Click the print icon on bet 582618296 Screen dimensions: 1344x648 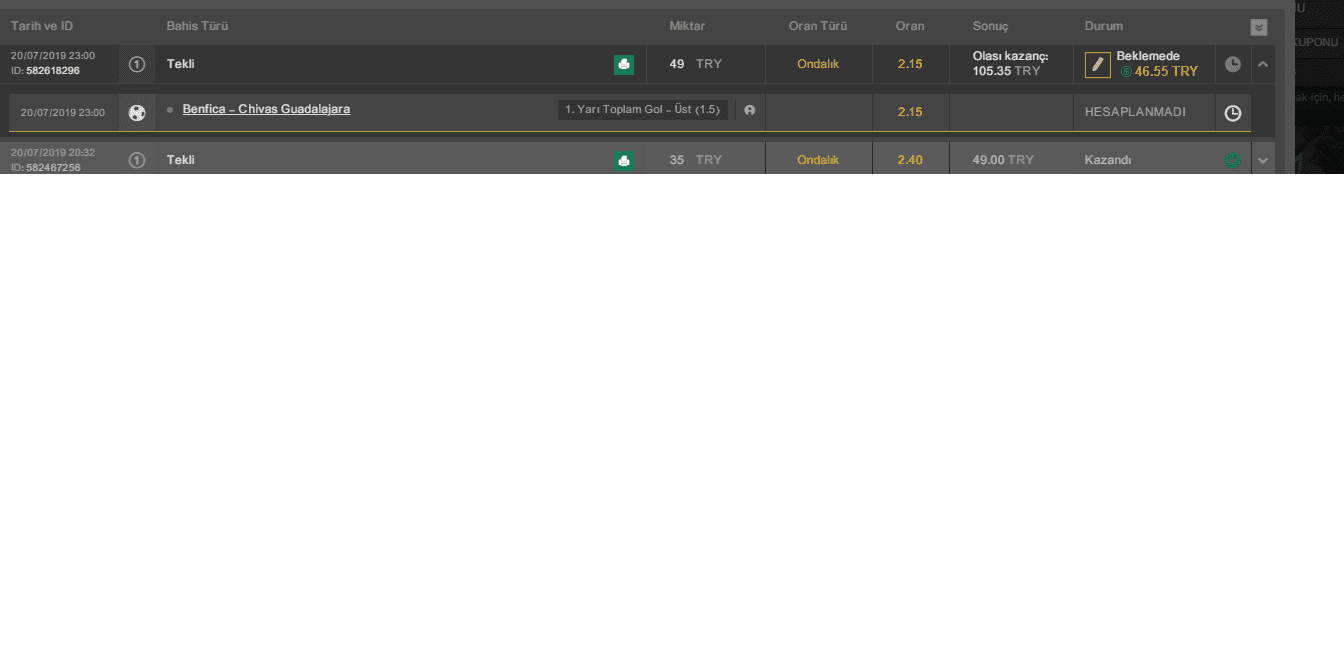(624, 65)
